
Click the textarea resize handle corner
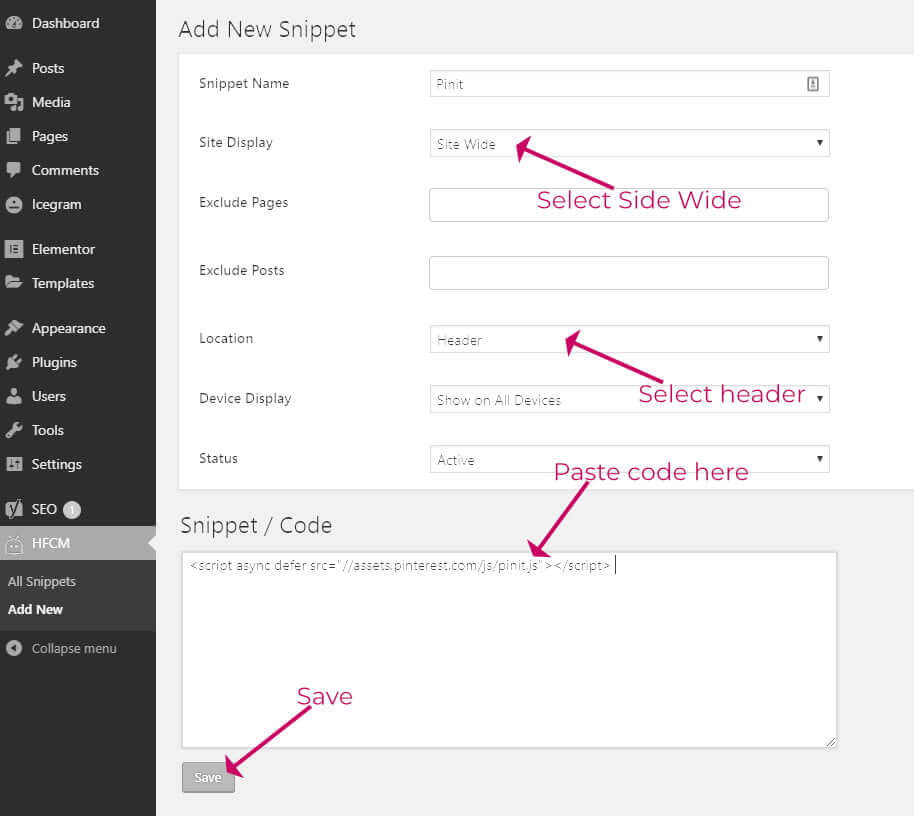(831, 742)
